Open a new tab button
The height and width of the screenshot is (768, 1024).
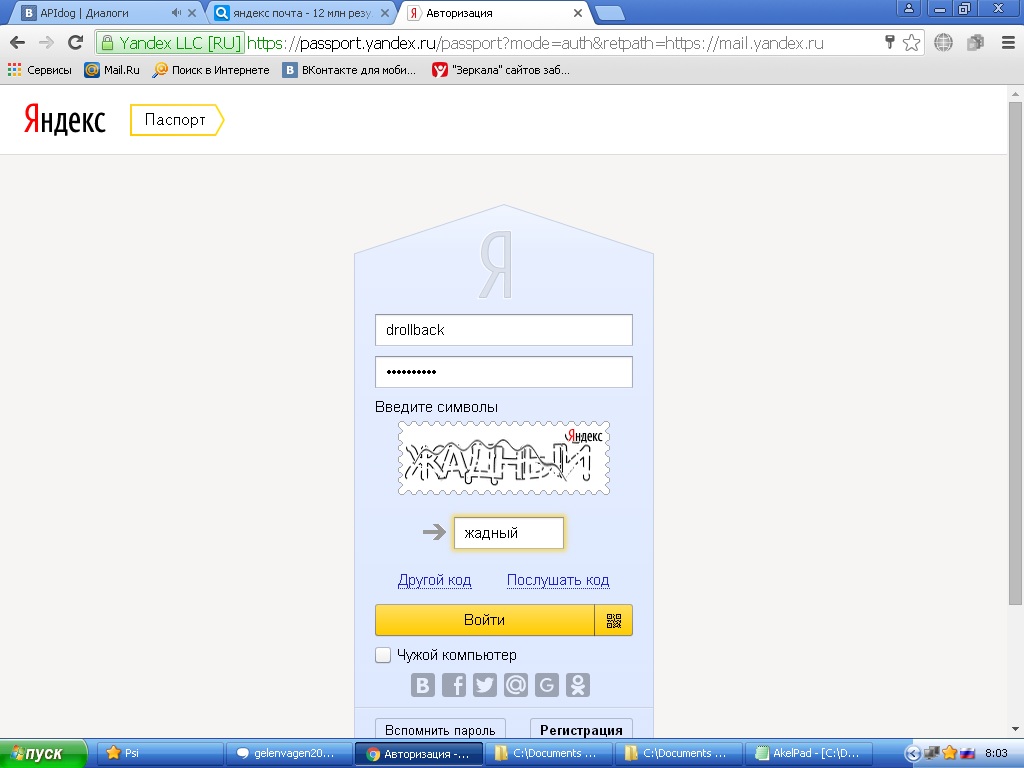[611, 13]
